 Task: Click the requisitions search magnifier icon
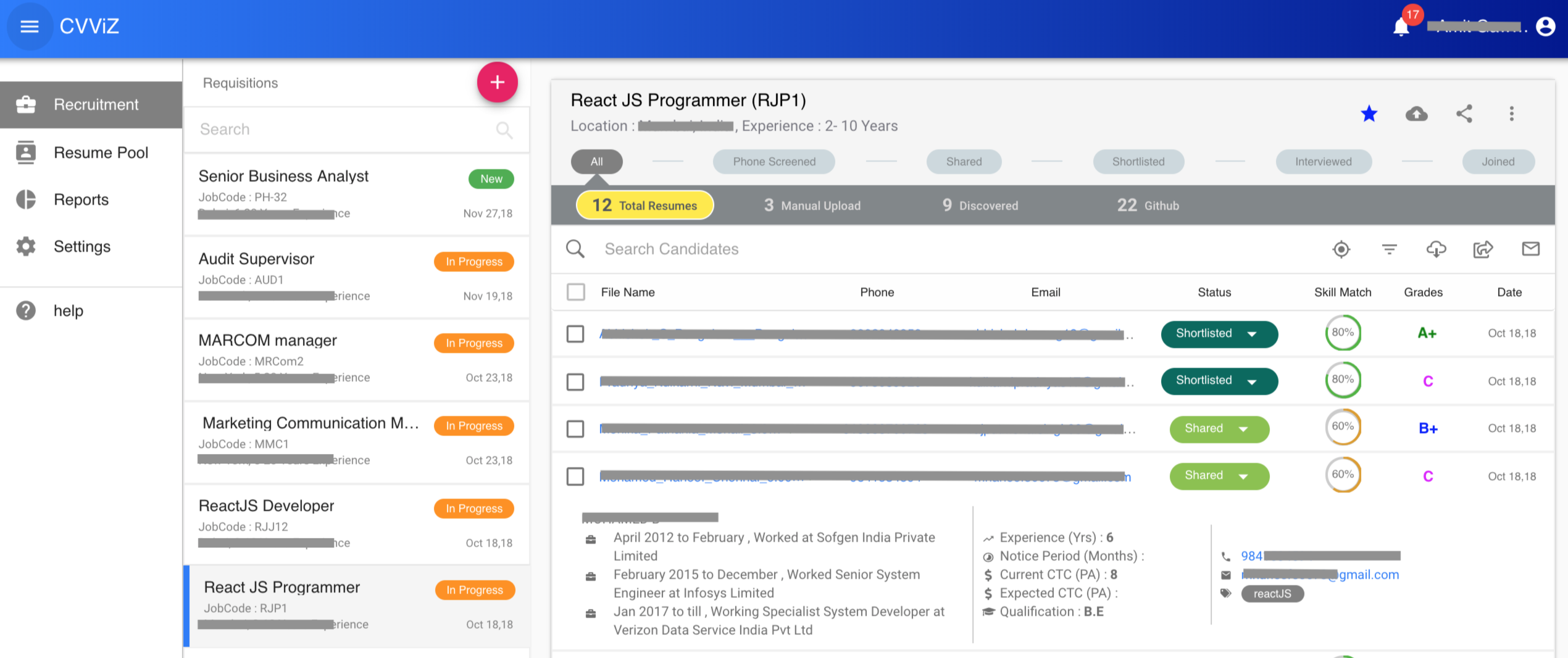pyautogui.click(x=504, y=130)
